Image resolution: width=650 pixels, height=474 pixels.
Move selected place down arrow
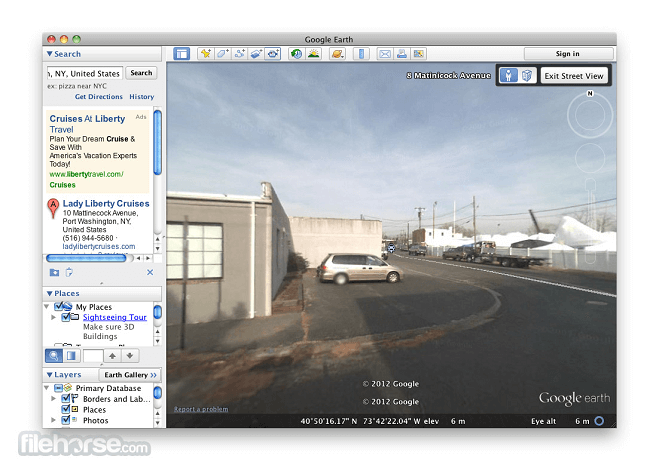130,356
